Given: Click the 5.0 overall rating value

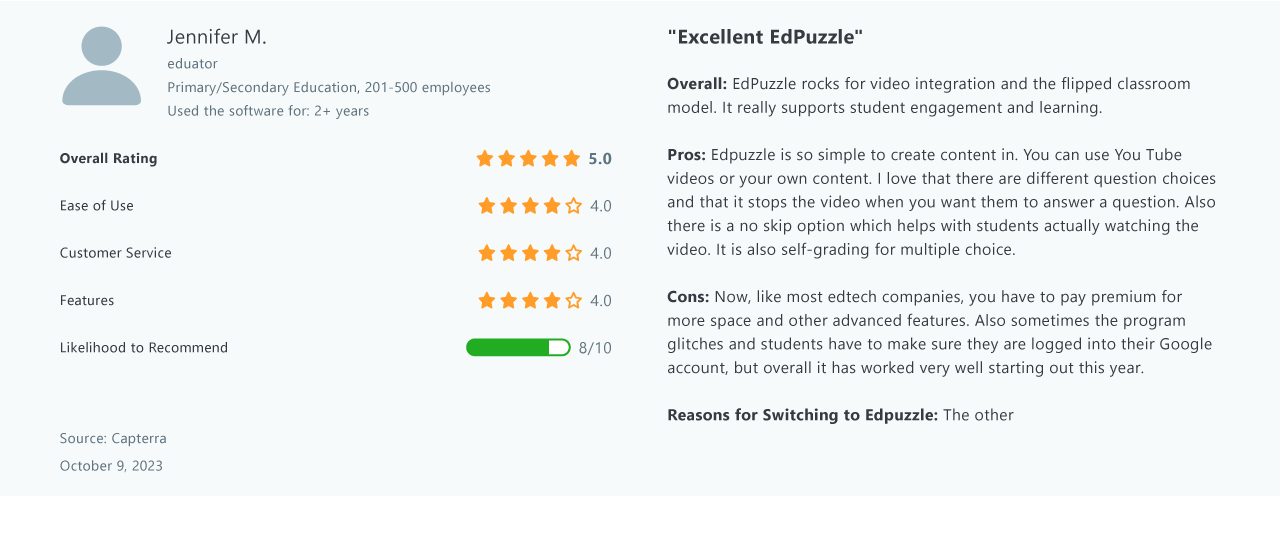Looking at the screenshot, I should [600, 158].
